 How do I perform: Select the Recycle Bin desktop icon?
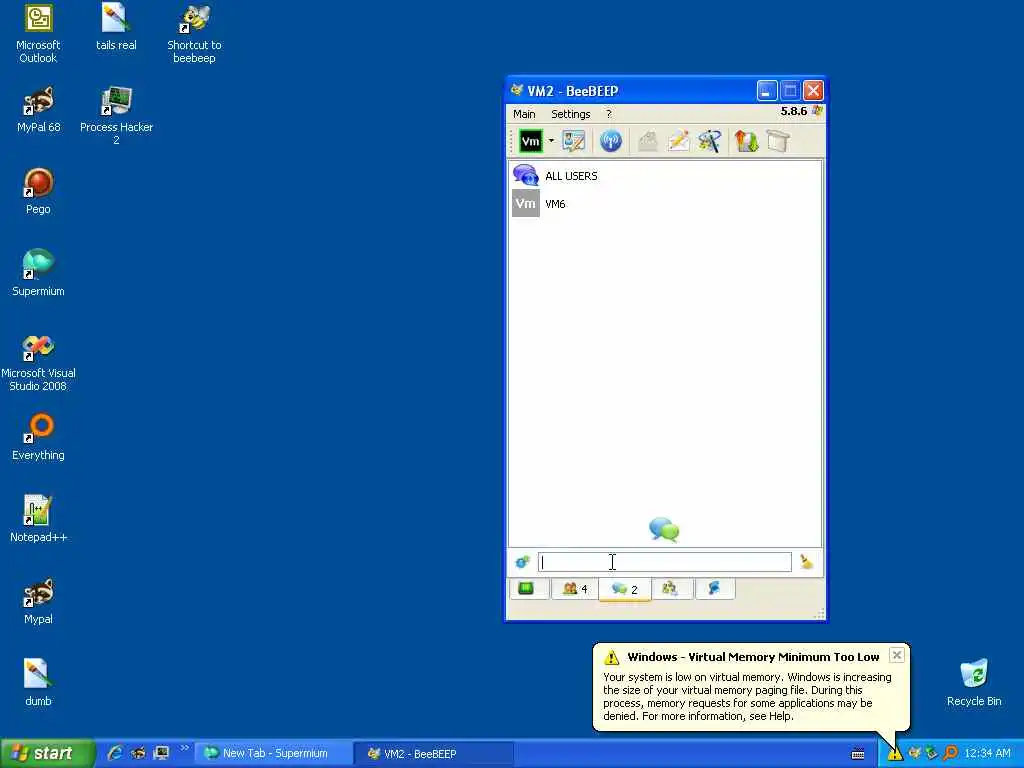(x=974, y=682)
